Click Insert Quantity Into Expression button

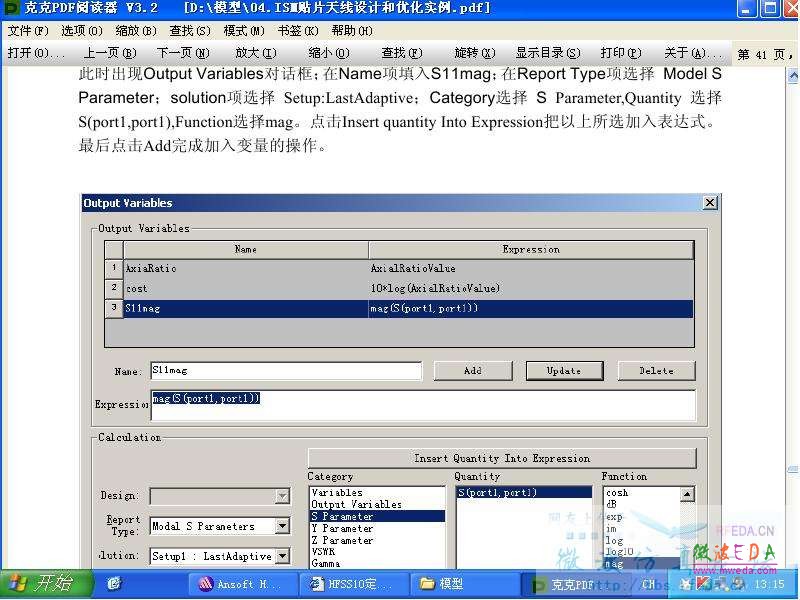[x=503, y=459]
